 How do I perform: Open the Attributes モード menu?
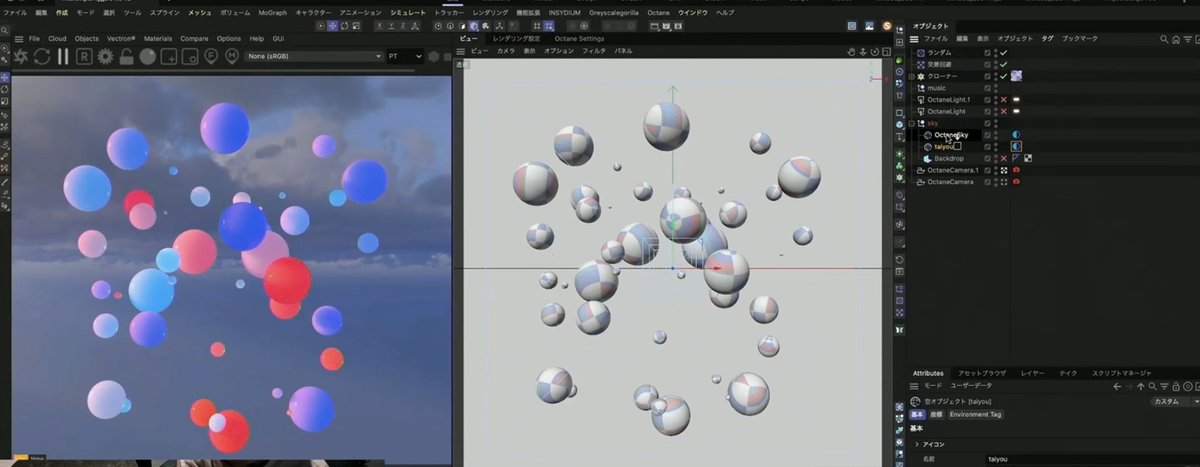click(931, 386)
